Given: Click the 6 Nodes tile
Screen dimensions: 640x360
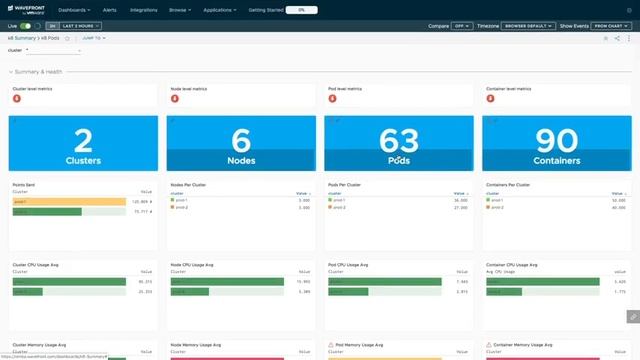Looking at the screenshot, I should pos(241,143).
